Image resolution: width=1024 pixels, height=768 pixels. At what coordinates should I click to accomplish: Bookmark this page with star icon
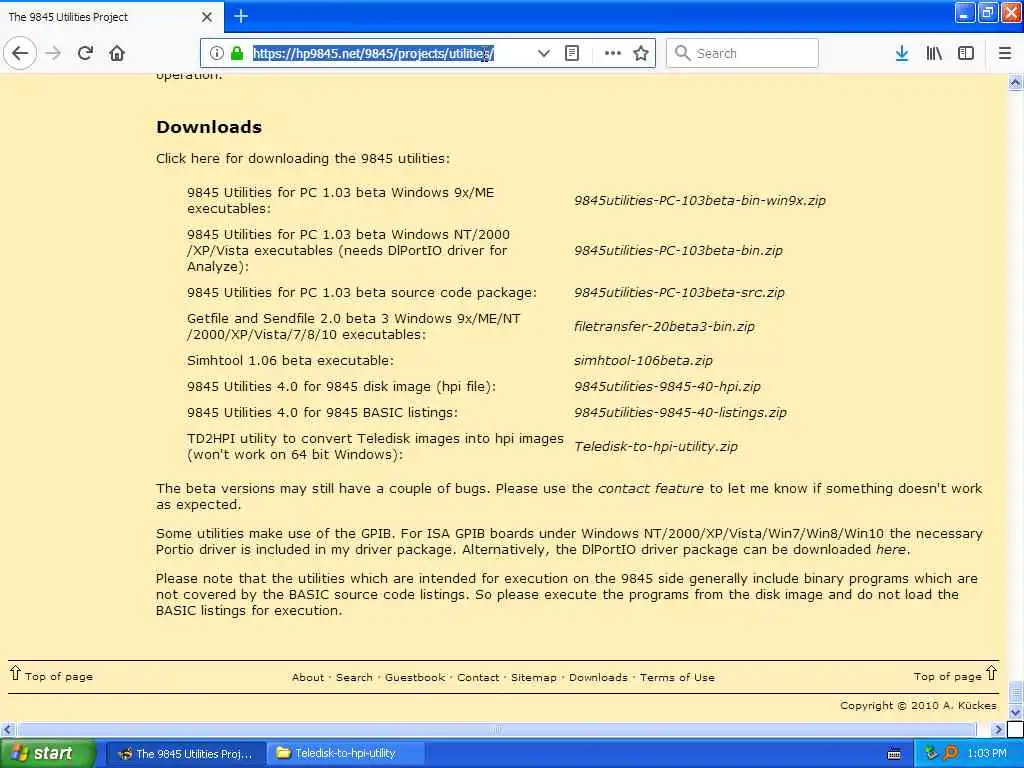pos(641,54)
